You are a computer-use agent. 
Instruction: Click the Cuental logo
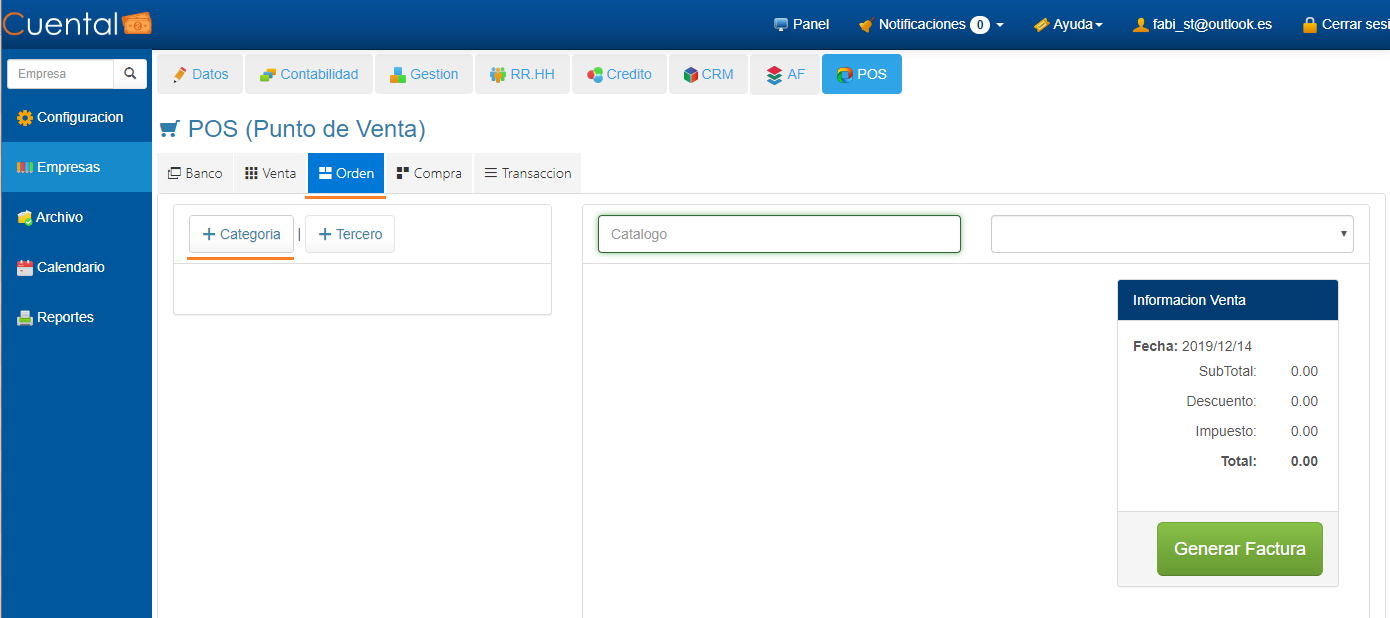pyautogui.click(x=77, y=24)
